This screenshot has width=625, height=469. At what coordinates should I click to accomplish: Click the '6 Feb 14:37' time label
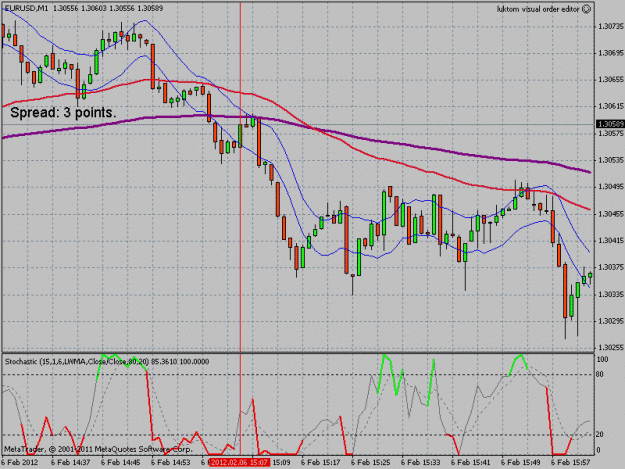tap(71, 463)
